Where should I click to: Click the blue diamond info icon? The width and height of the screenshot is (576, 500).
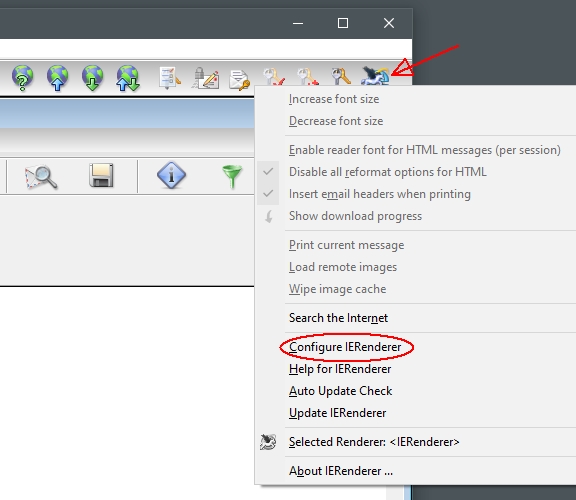[171, 175]
